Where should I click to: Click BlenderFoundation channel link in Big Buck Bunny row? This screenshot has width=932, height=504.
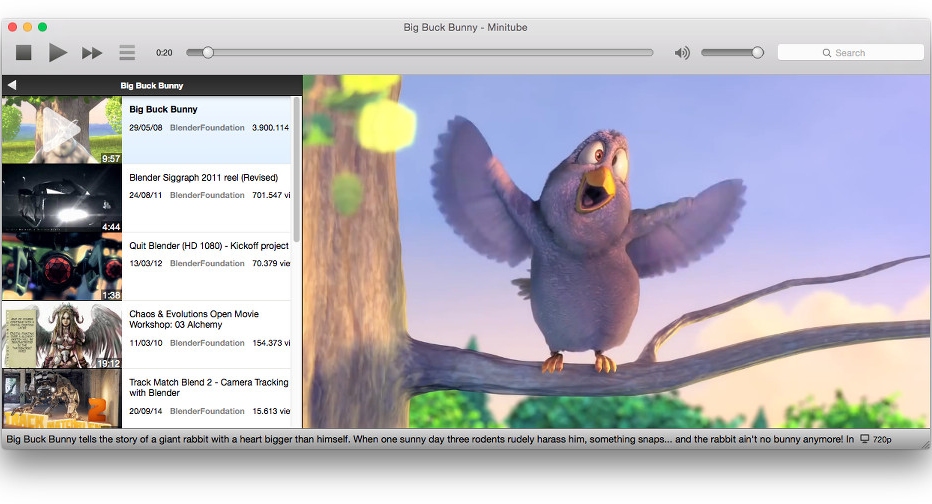[x=207, y=128]
